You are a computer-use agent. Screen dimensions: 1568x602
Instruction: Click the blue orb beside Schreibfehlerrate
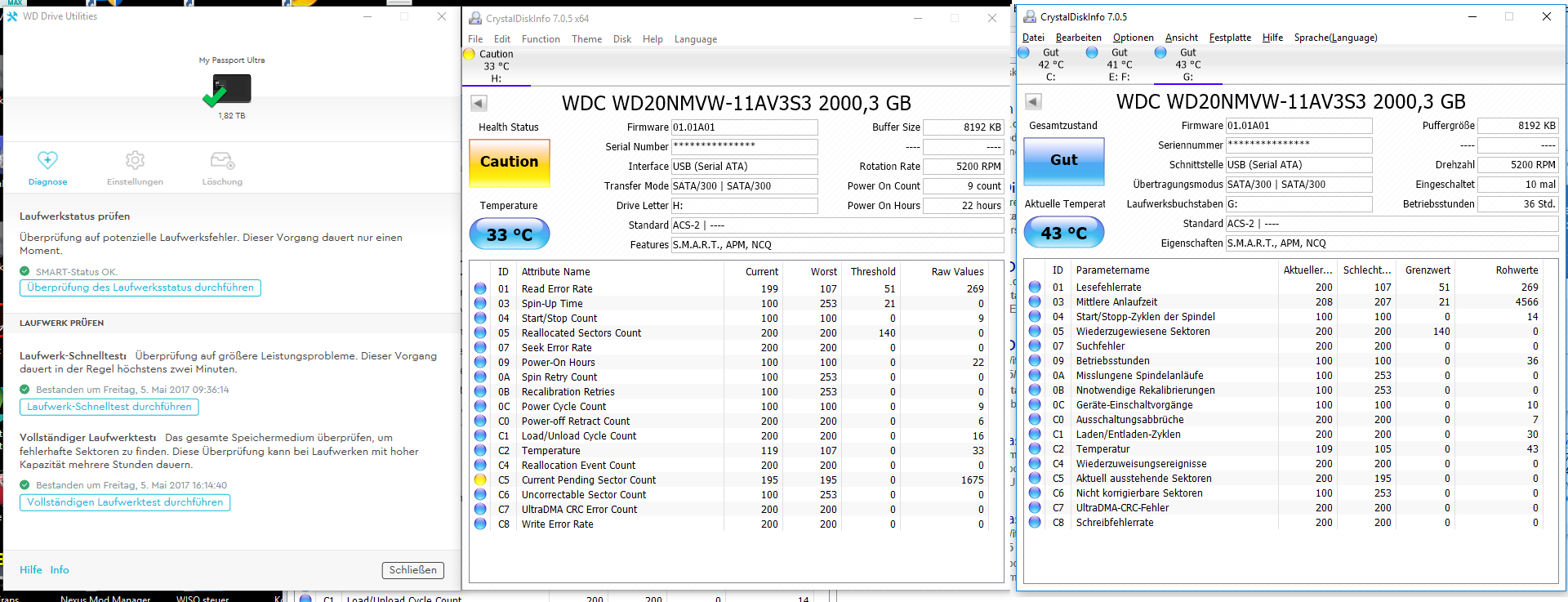pos(1035,522)
